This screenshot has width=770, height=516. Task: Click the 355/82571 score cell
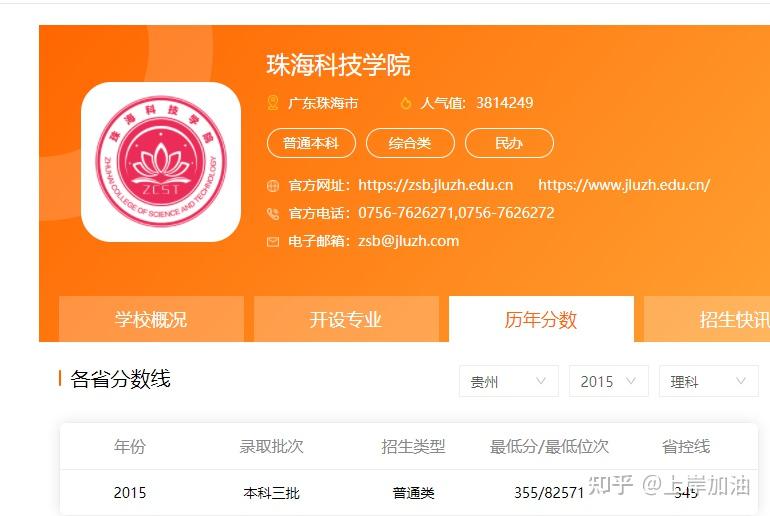[549, 492]
